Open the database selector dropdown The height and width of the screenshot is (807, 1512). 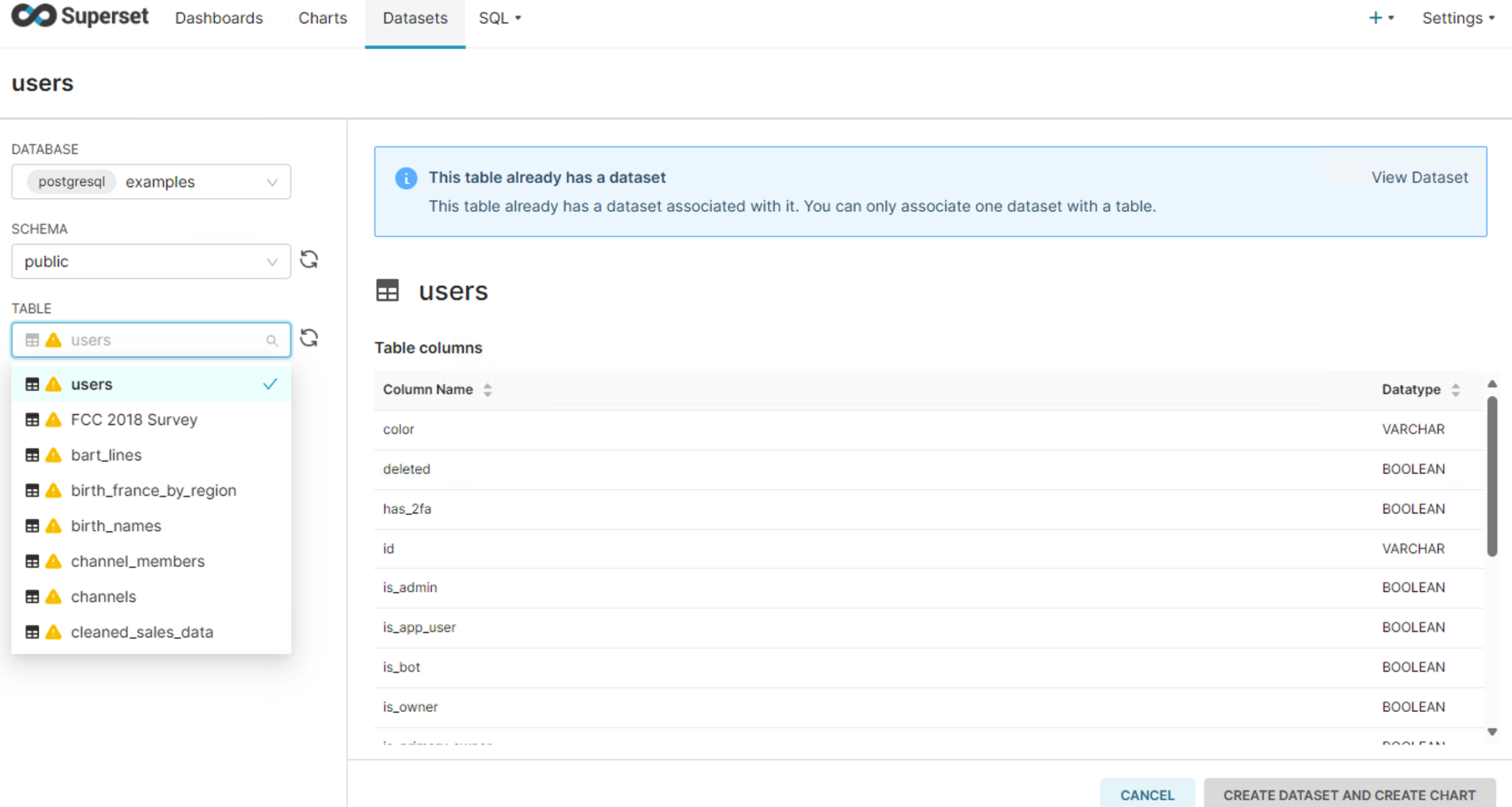[151, 182]
